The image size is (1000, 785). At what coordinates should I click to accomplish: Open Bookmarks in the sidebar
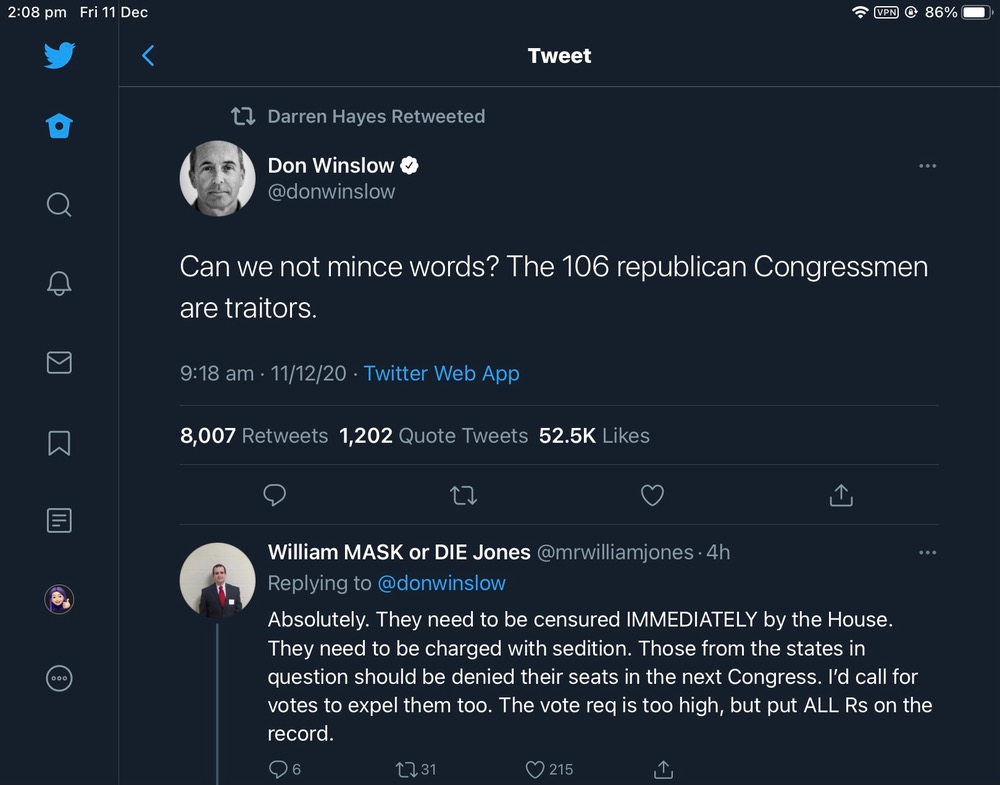[59, 441]
